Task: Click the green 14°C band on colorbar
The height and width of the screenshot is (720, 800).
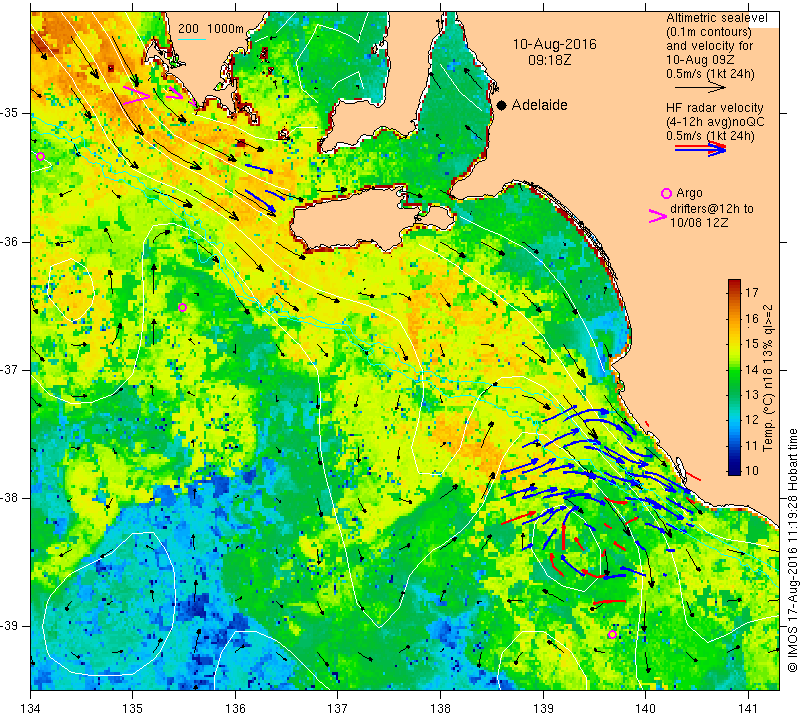Action: [734, 369]
